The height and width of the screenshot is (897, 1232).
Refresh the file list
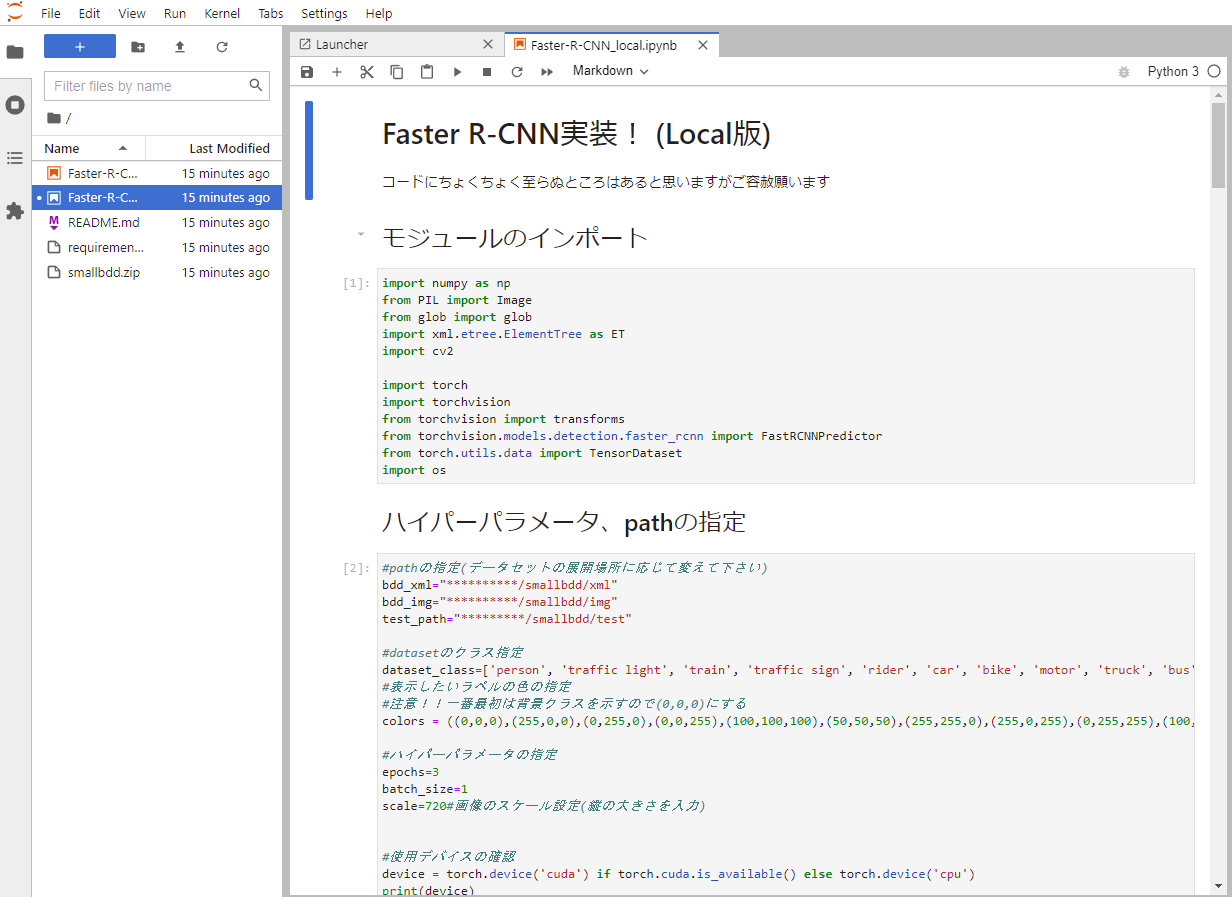(222, 47)
